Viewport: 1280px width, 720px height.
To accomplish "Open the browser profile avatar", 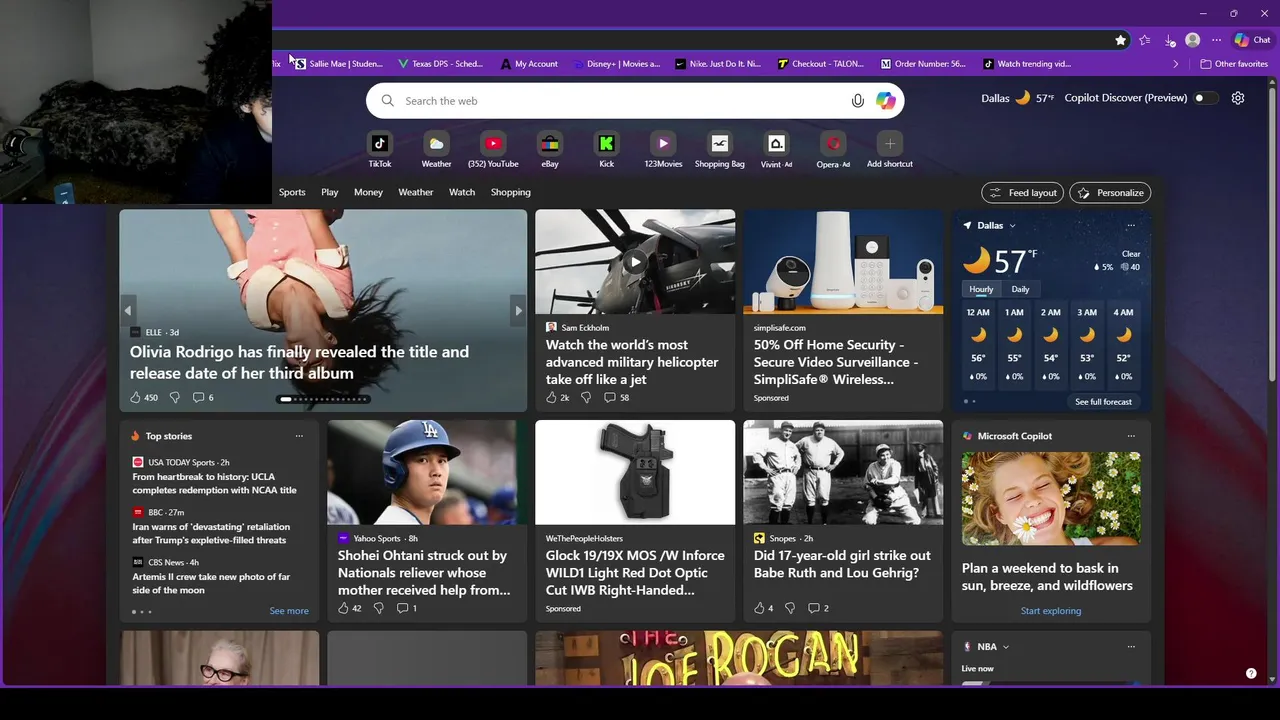I will pyautogui.click(x=1192, y=40).
